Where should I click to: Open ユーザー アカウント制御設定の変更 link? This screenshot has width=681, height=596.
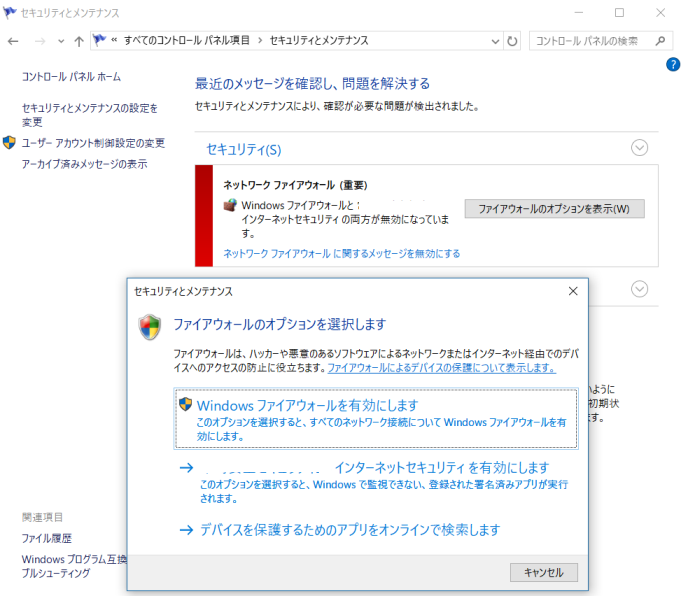(x=93, y=143)
